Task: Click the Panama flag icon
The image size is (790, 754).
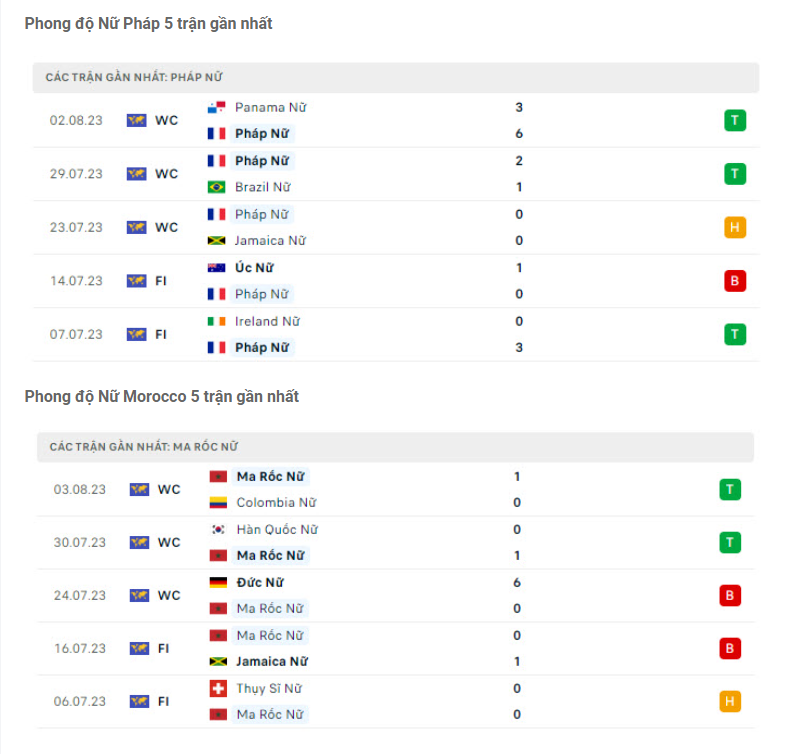Action: pos(216,108)
